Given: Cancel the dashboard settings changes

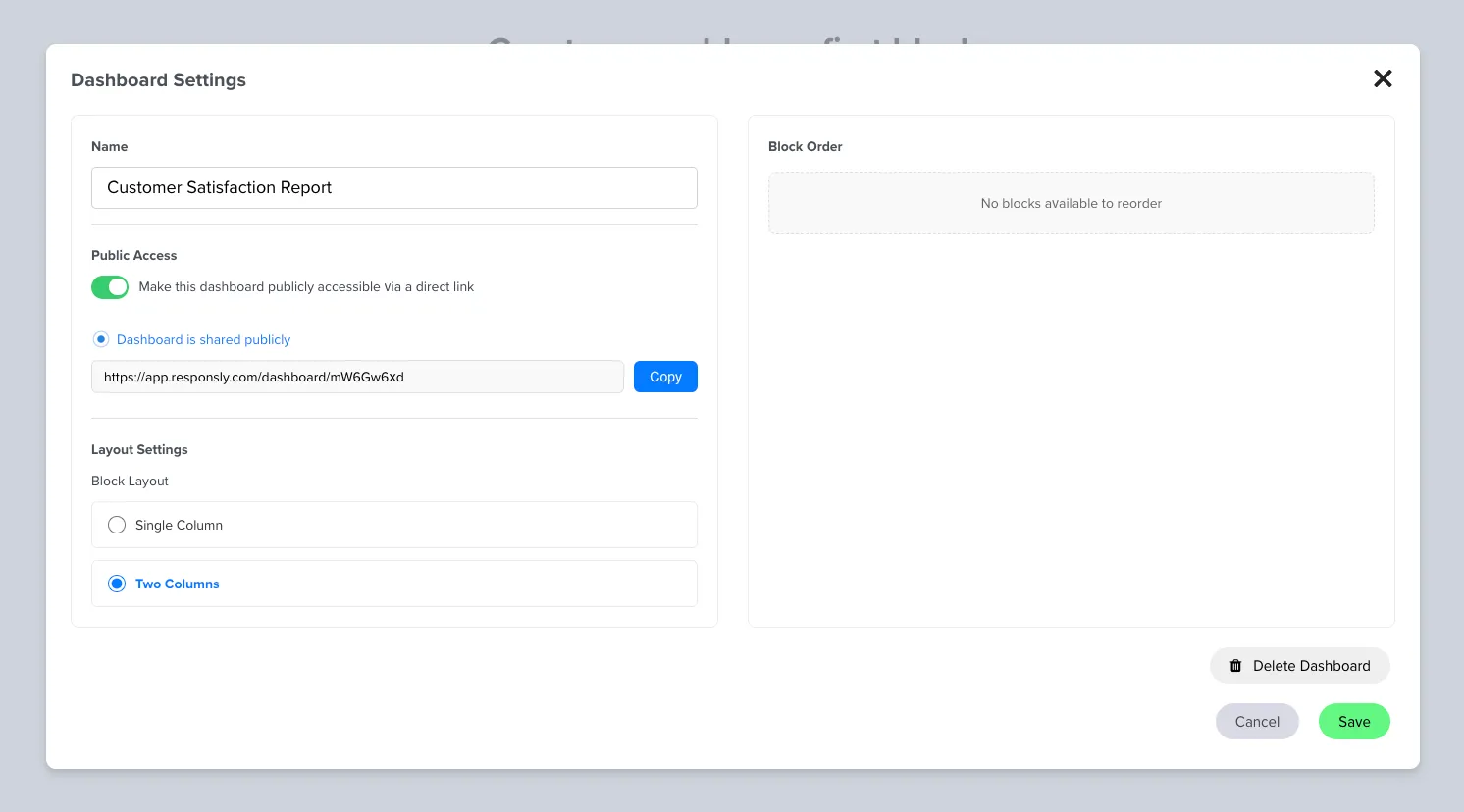Looking at the screenshot, I should click(1257, 721).
